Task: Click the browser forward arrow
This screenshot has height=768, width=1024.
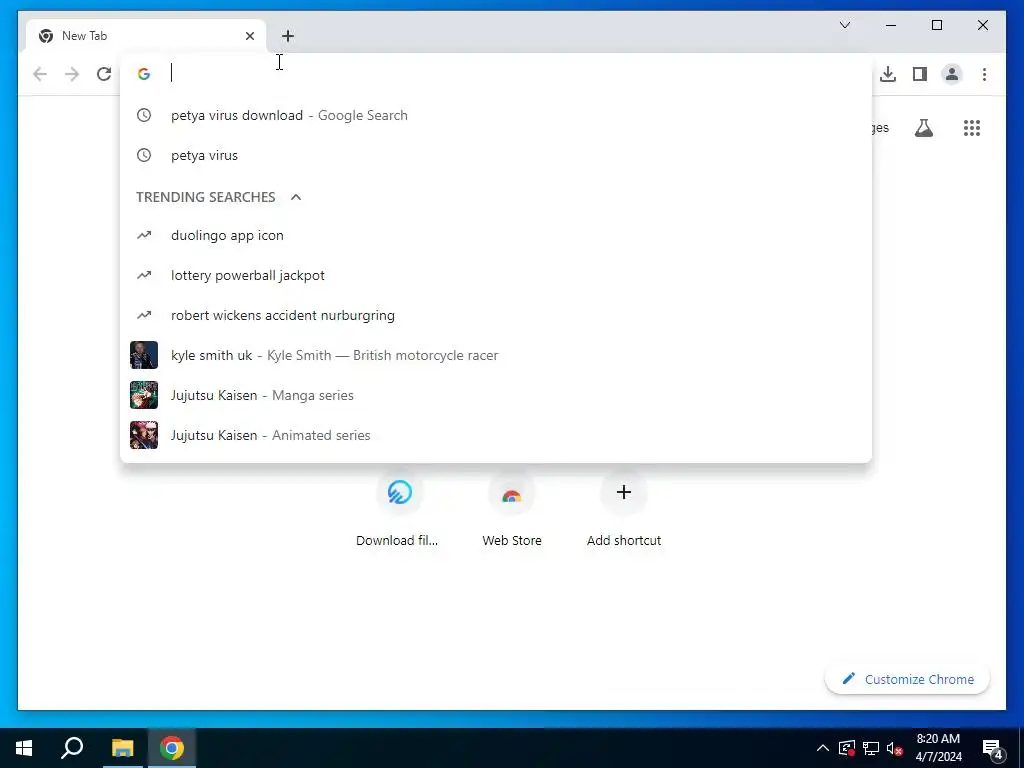Action: coord(72,74)
